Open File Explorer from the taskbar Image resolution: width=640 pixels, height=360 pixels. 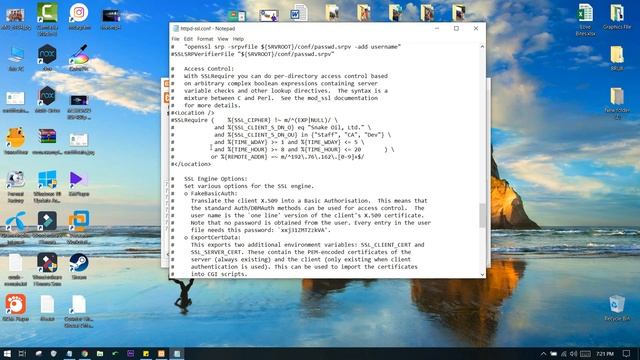coord(100,353)
